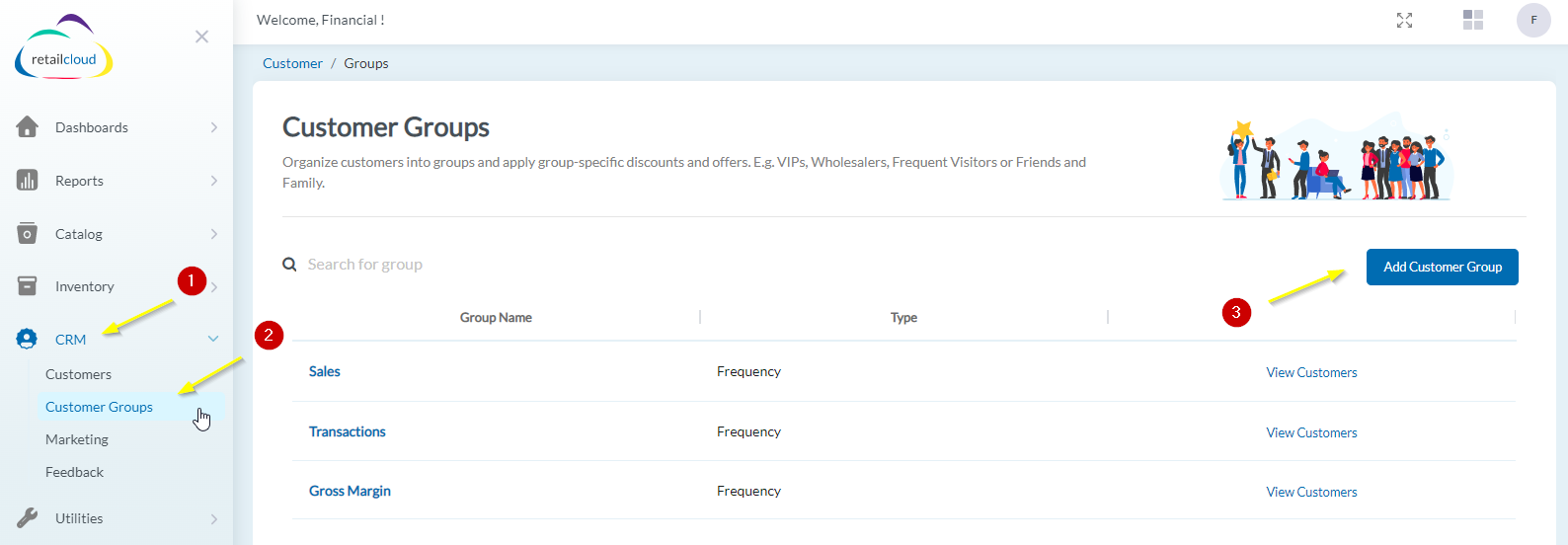1568x545 pixels.
Task: Open the user avatar F menu
Action: pos(1533,20)
